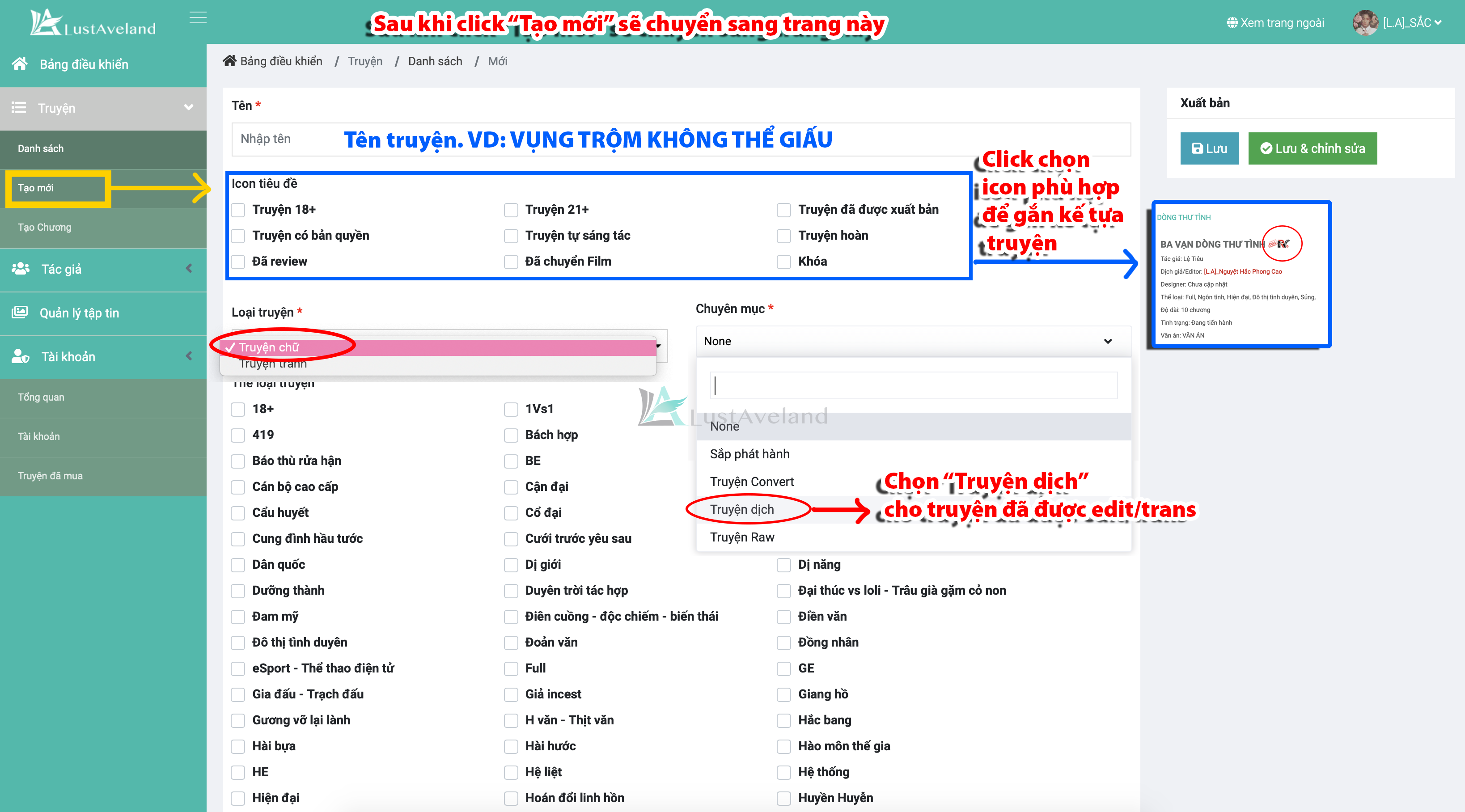Click the home icon in Bảng điều khiển sidebar item
Image resolution: width=1465 pixels, height=812 pixels.
pos(20,63)
